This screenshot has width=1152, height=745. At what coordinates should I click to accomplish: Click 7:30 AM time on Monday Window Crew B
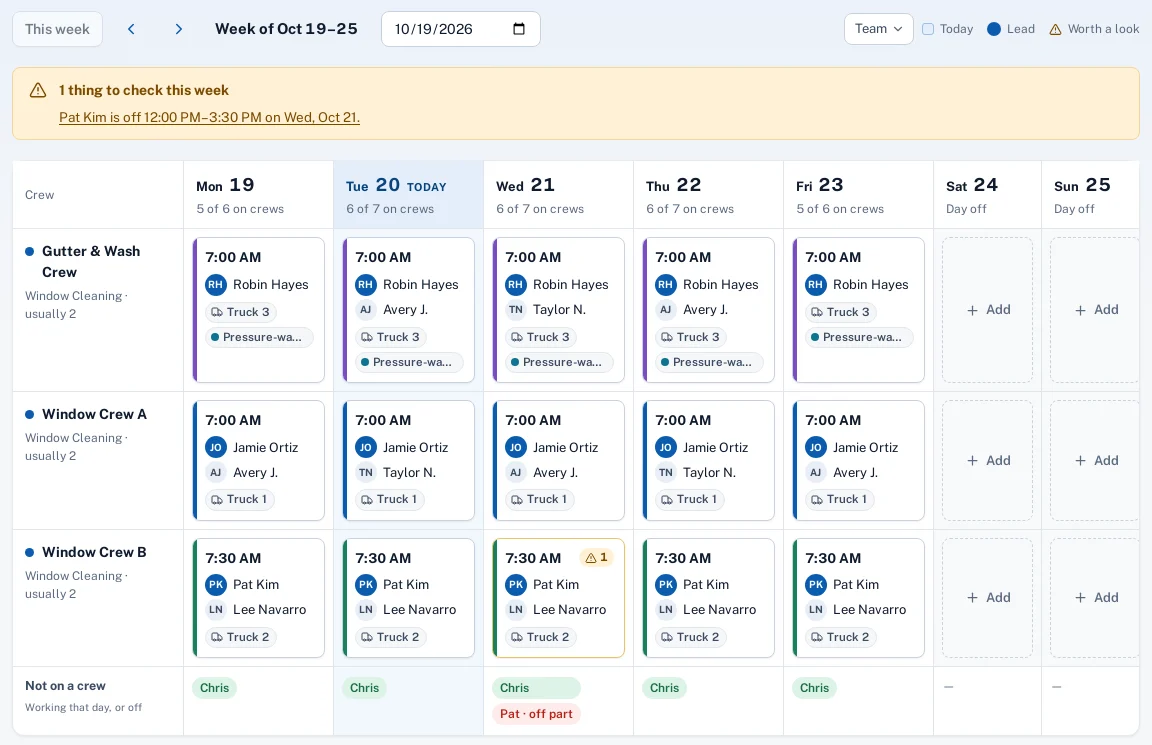(233, 558)
